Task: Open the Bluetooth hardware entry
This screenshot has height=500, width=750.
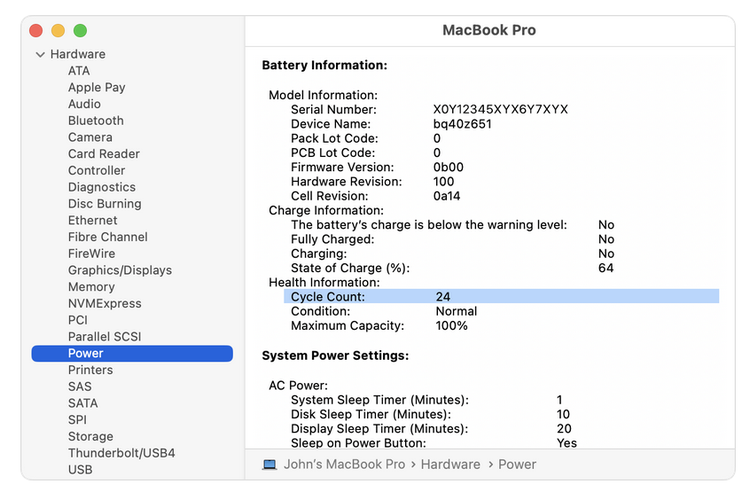Action: coord(96,121)
